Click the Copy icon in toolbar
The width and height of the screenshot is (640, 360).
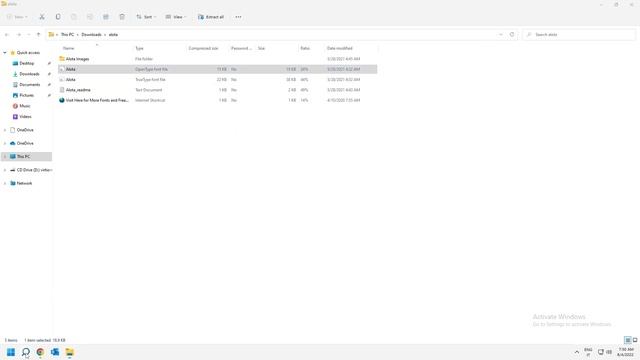58,17
